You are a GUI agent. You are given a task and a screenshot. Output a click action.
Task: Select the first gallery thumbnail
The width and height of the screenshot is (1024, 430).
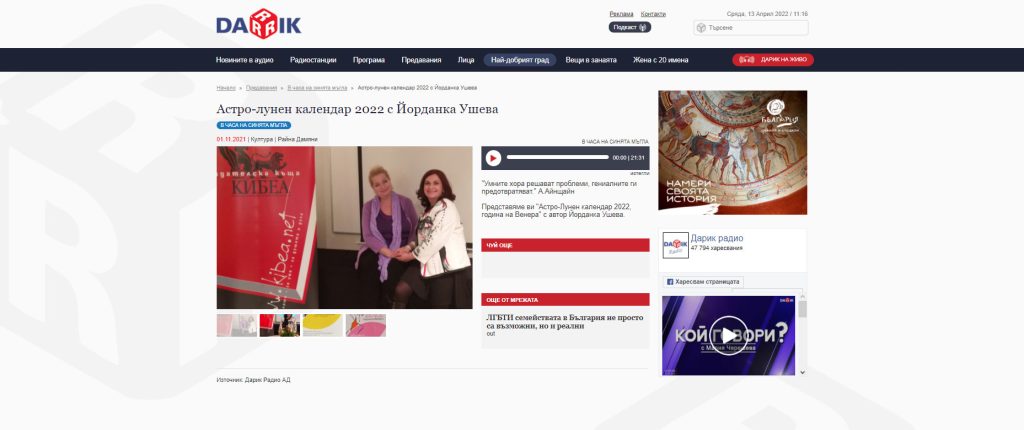[237, 325]
